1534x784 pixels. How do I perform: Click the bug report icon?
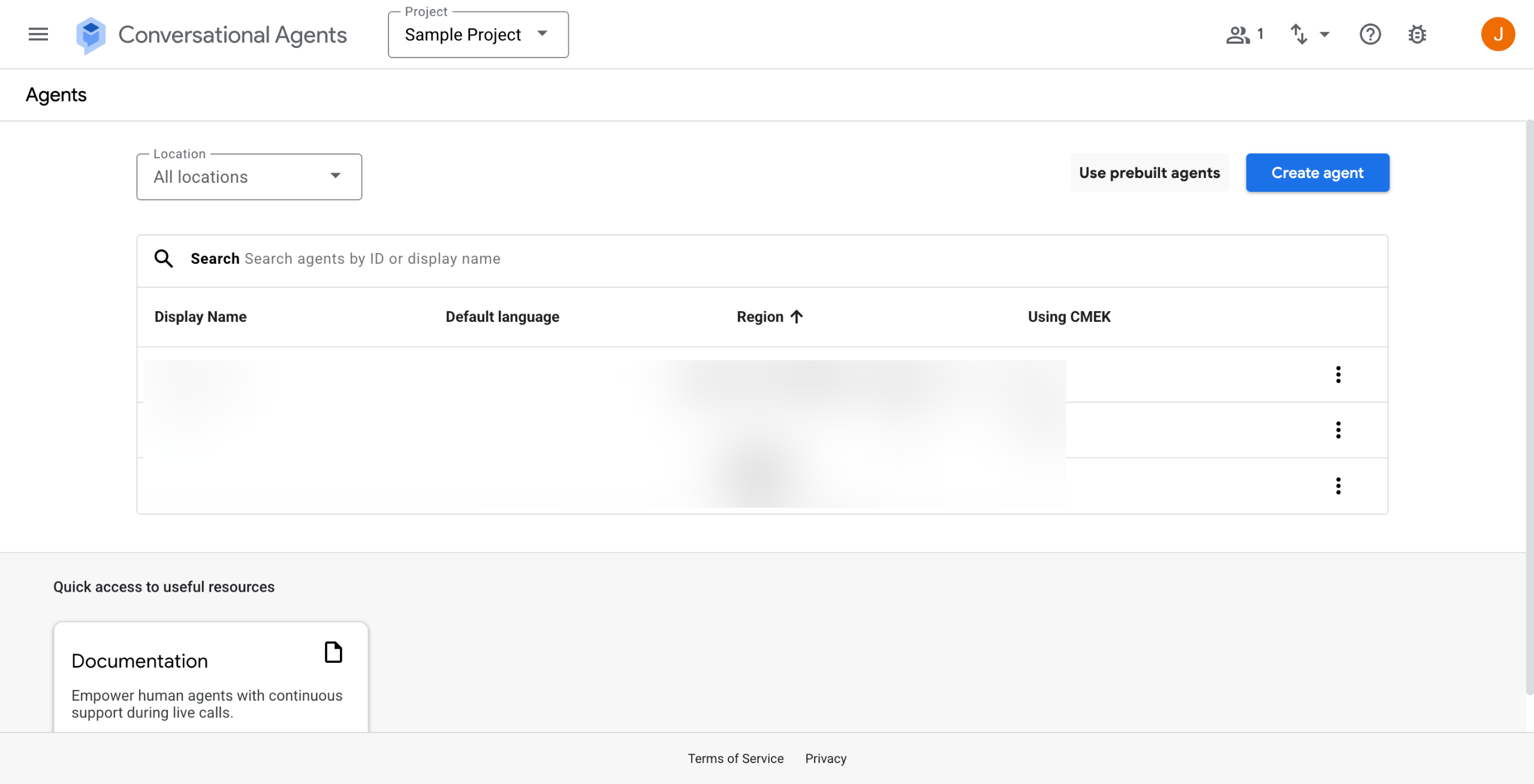1417,34
